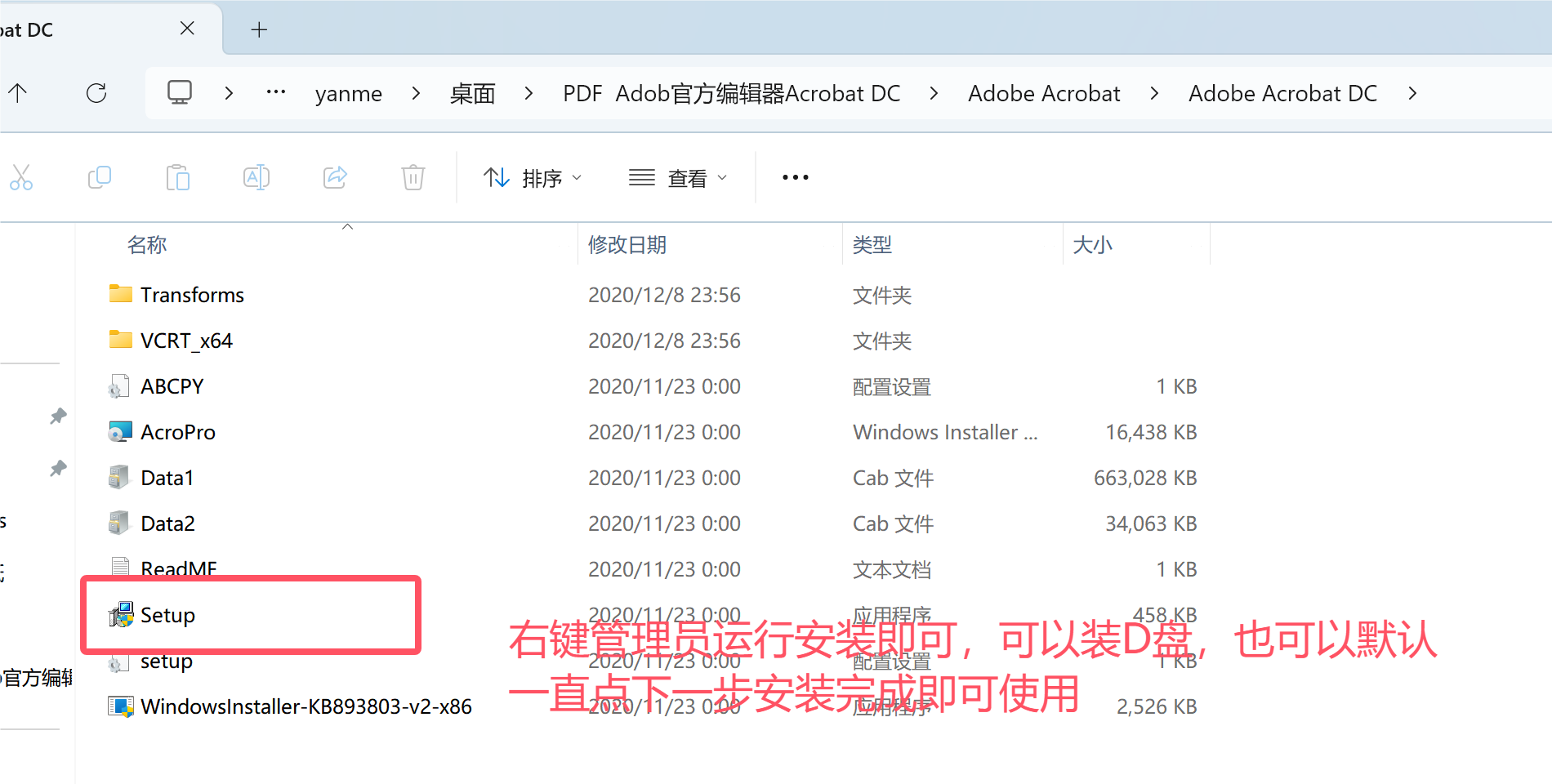
Task: Click the 2,526 KB size cell
Action: click(1156, 706)
